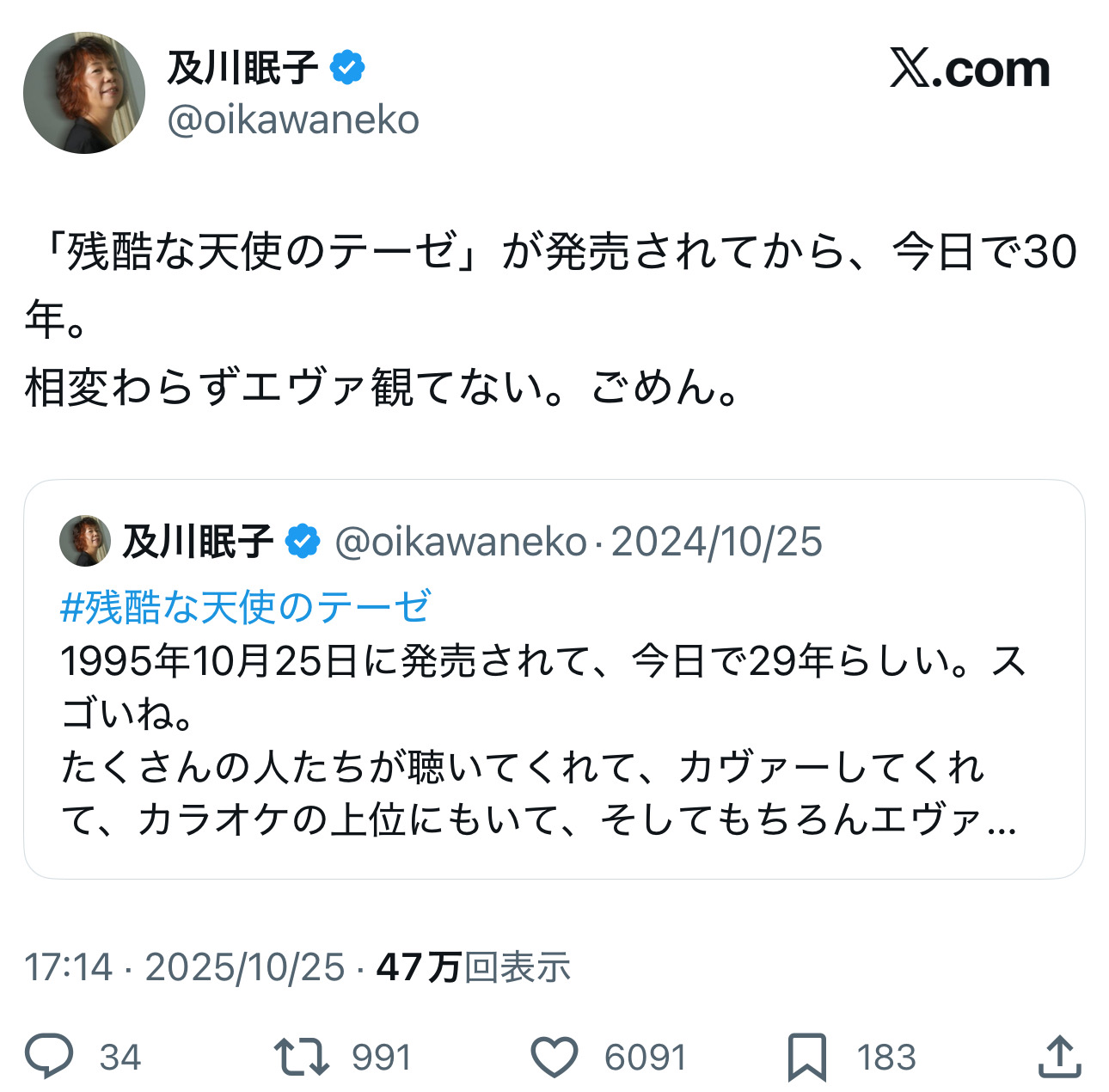The width and height of the screenshot is (1109, 1092).
Task: Click the 991 repost count
Action: point(382,1058)
